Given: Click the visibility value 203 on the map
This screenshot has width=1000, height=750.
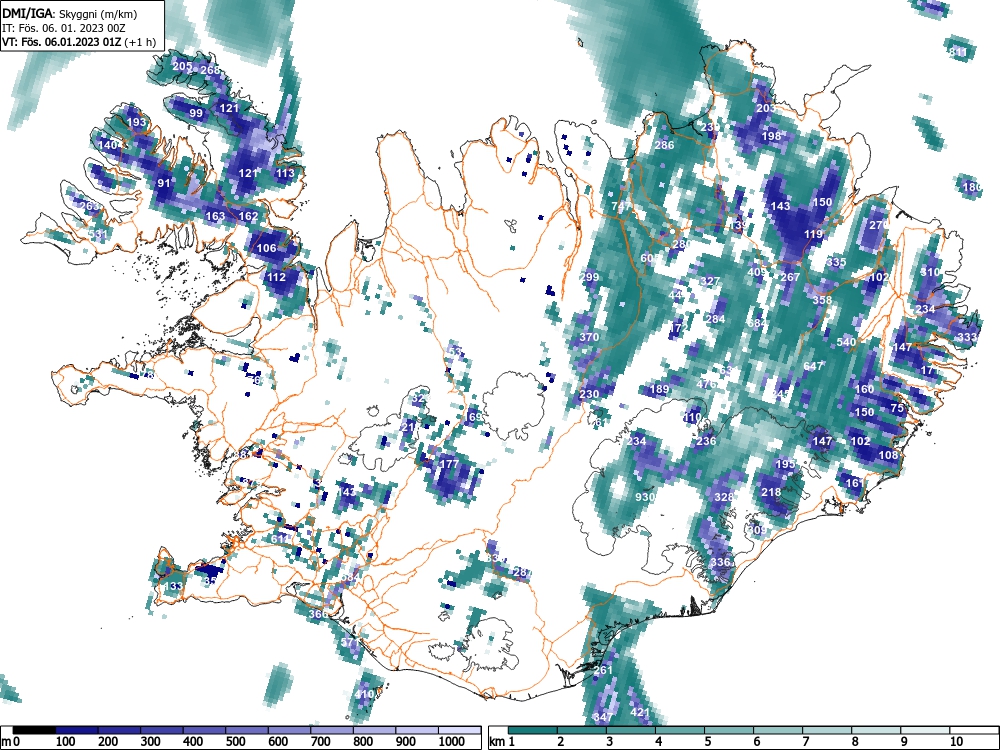Looking at the screenshot, I should point(766,108).
